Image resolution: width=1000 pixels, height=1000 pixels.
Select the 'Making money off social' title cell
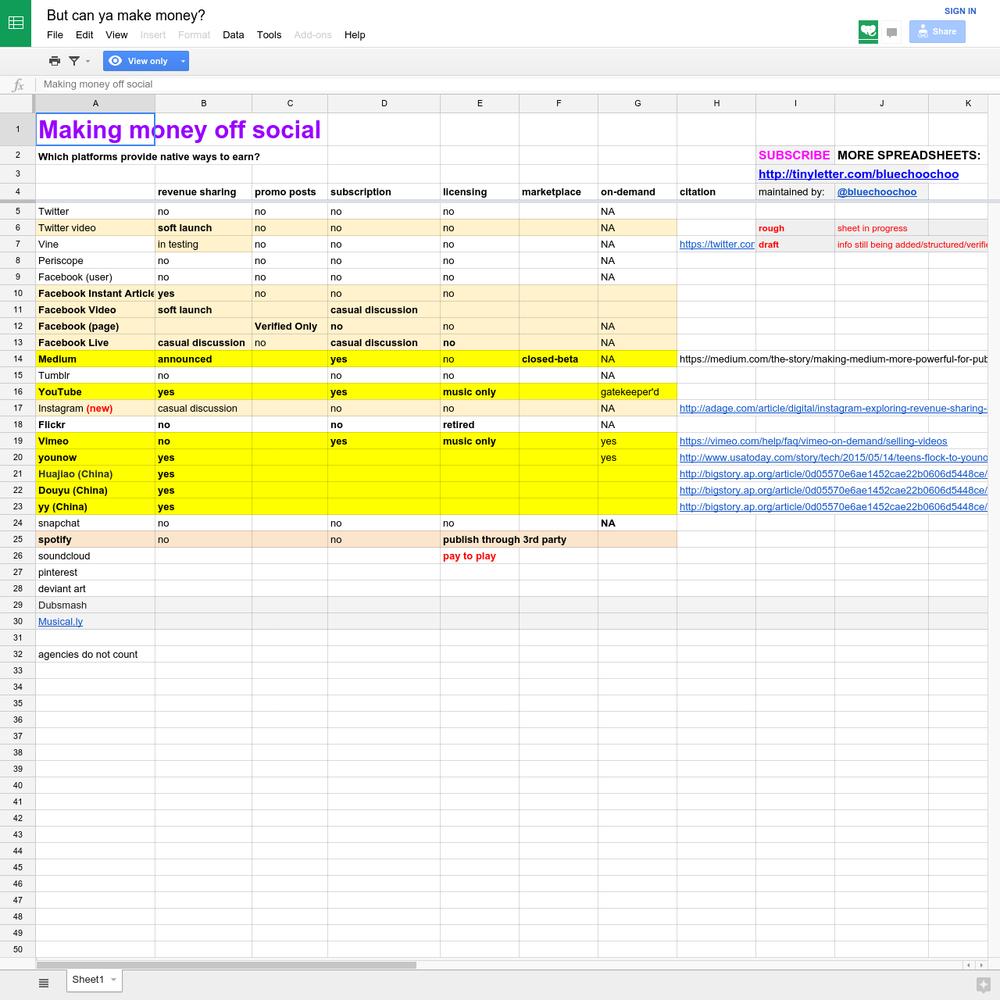tap(95, 129)
